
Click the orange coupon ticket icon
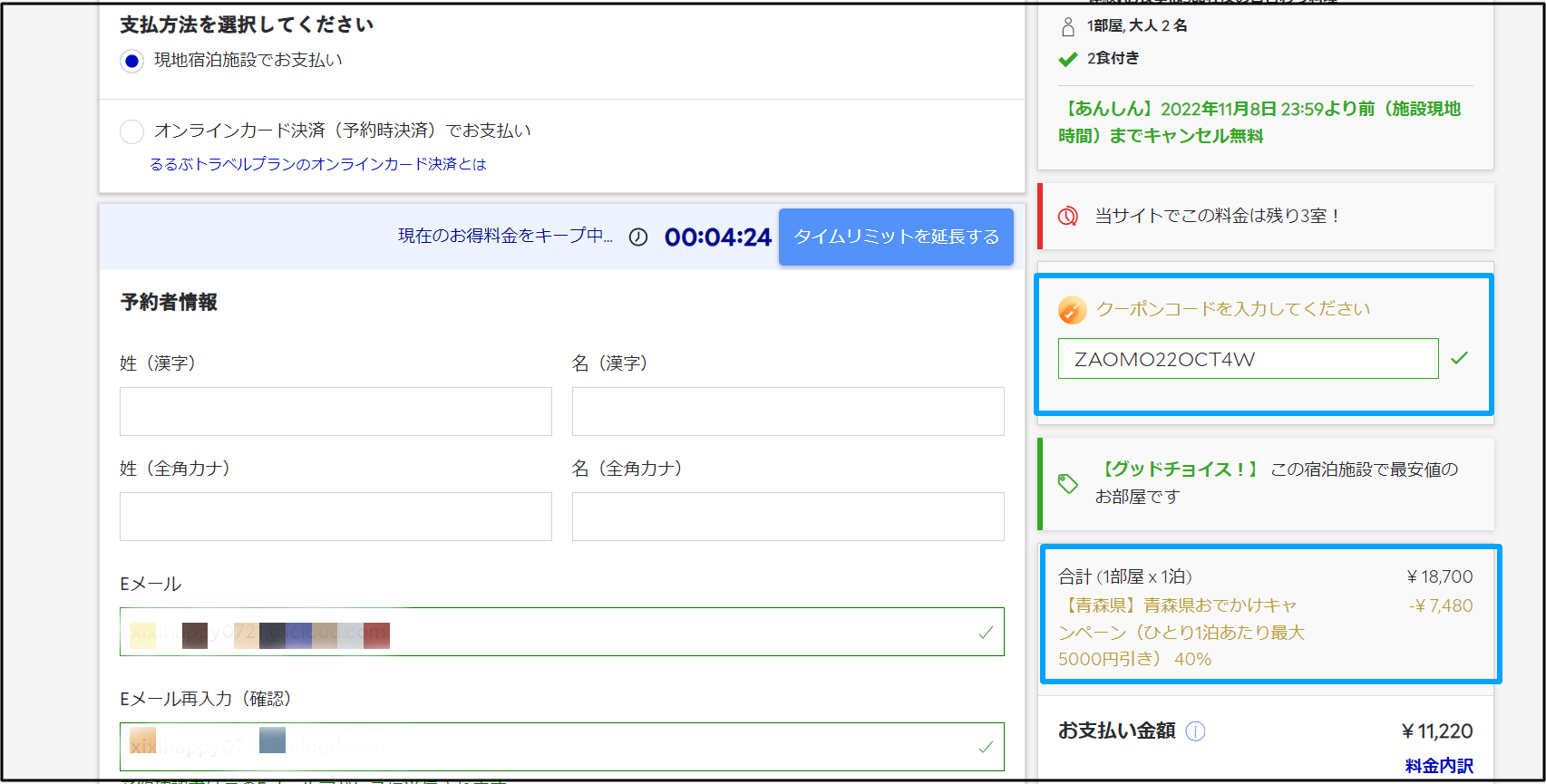click(x=1072, y=310)
